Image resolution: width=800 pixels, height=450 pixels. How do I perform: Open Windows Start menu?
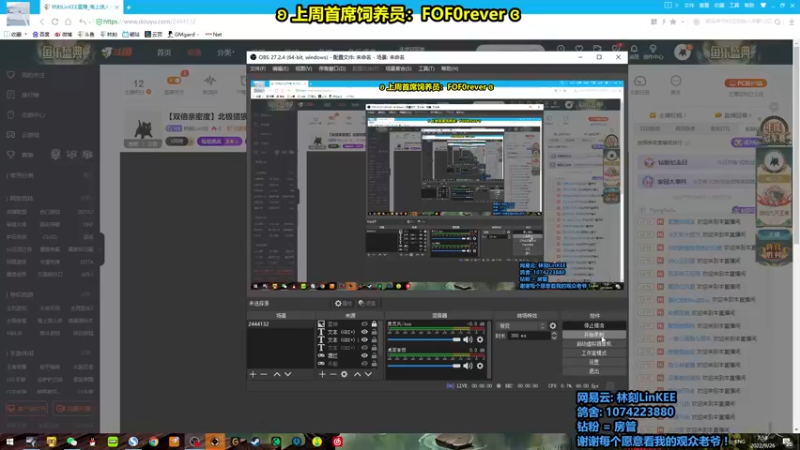tap(10, 441)
